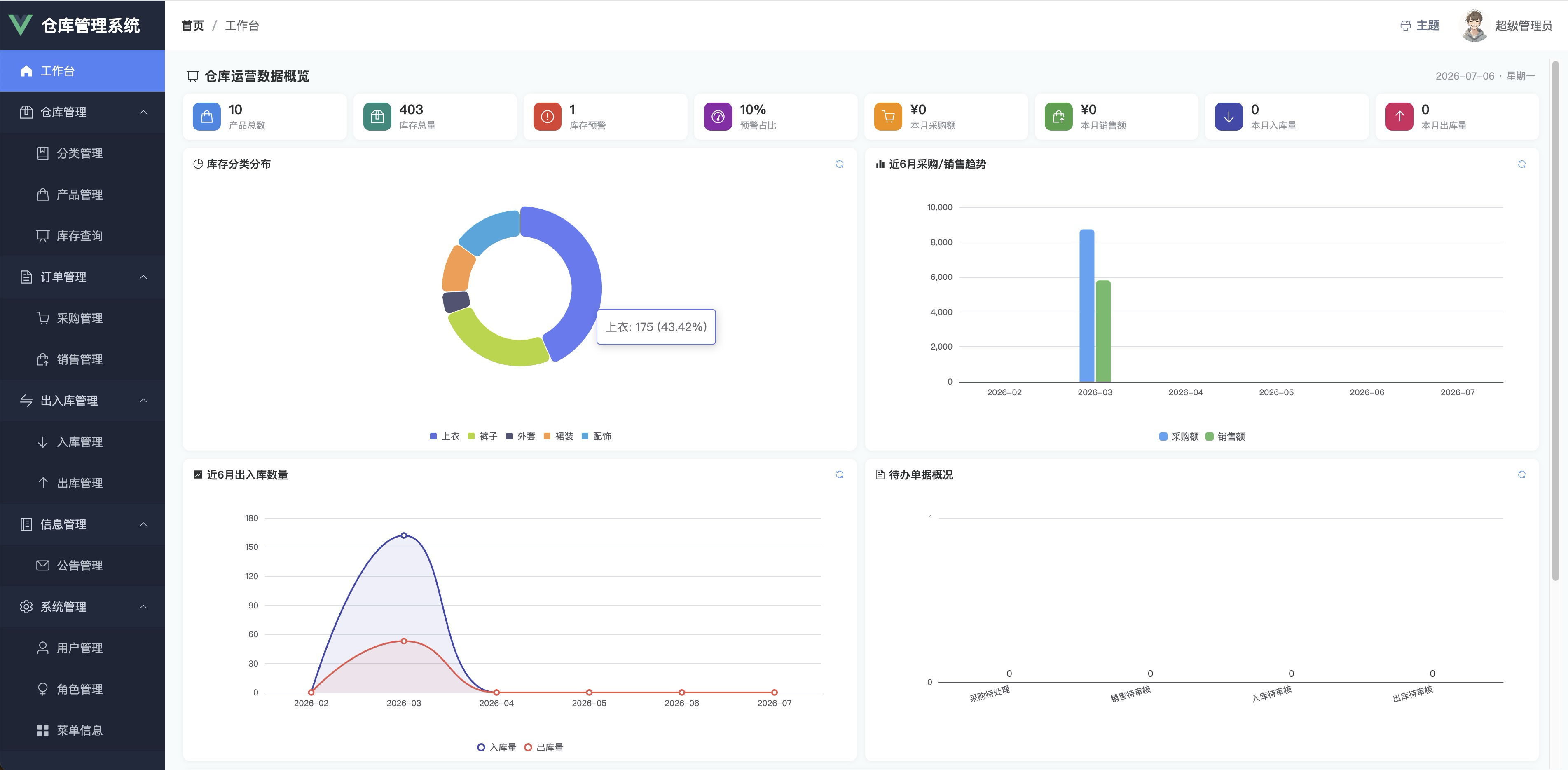The image size is (1568, 770).
Task: Go to 首页 via breadcrumb
Action: (192, 26)
